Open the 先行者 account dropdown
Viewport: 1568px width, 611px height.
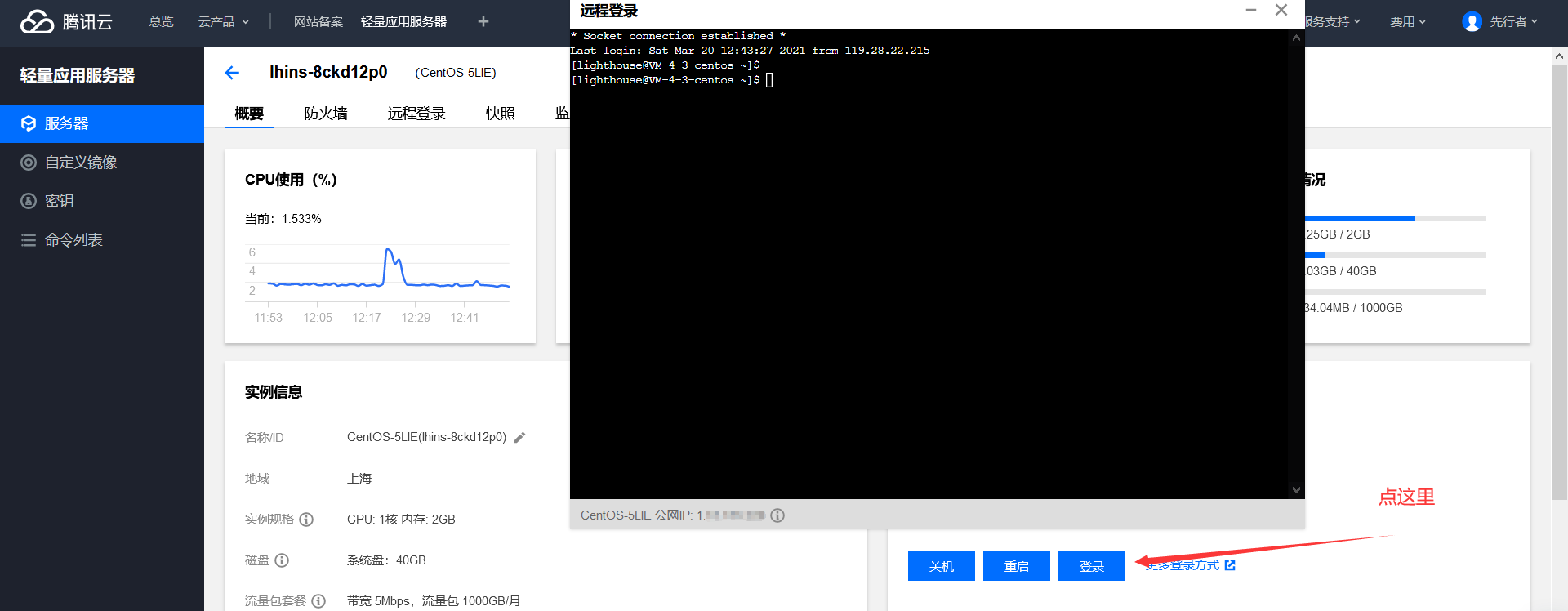coord(1513,22)
